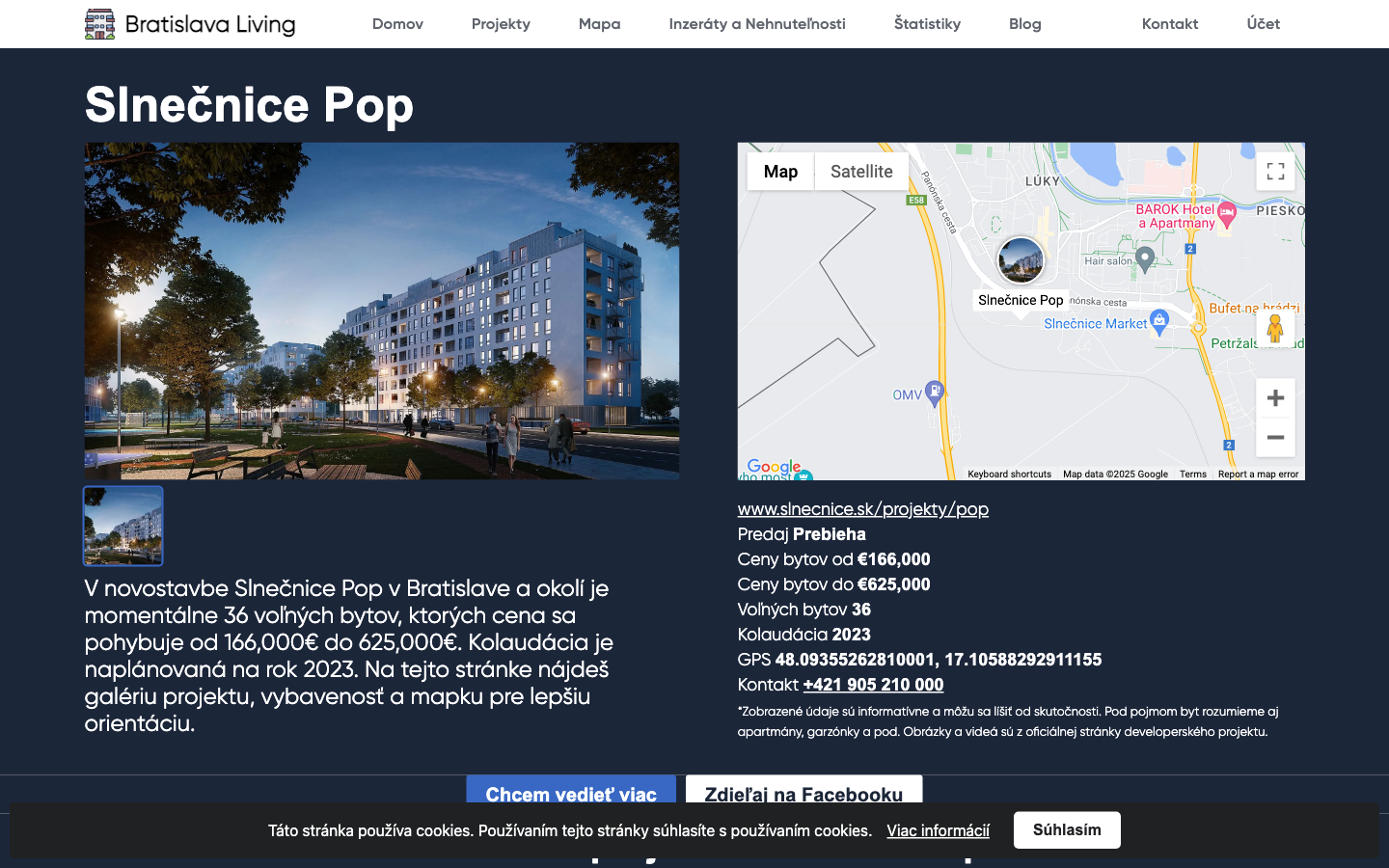Call the number +421 905 210 000
This screenshot has height=868, width=1389.
pyautogui.click(x=873, y=685)
